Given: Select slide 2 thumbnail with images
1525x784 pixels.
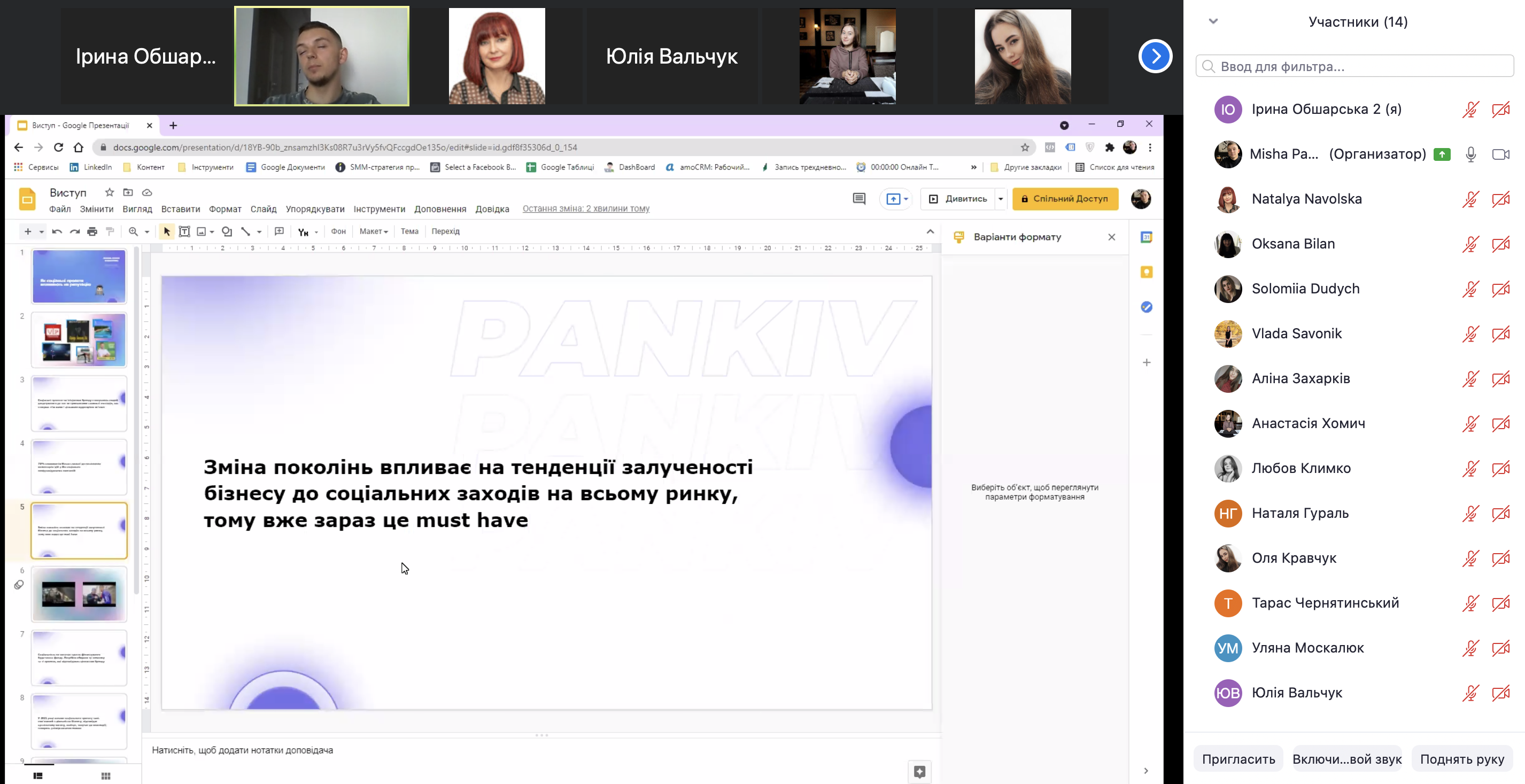Looking at the screenshot, I should click(x=79, y=340).
